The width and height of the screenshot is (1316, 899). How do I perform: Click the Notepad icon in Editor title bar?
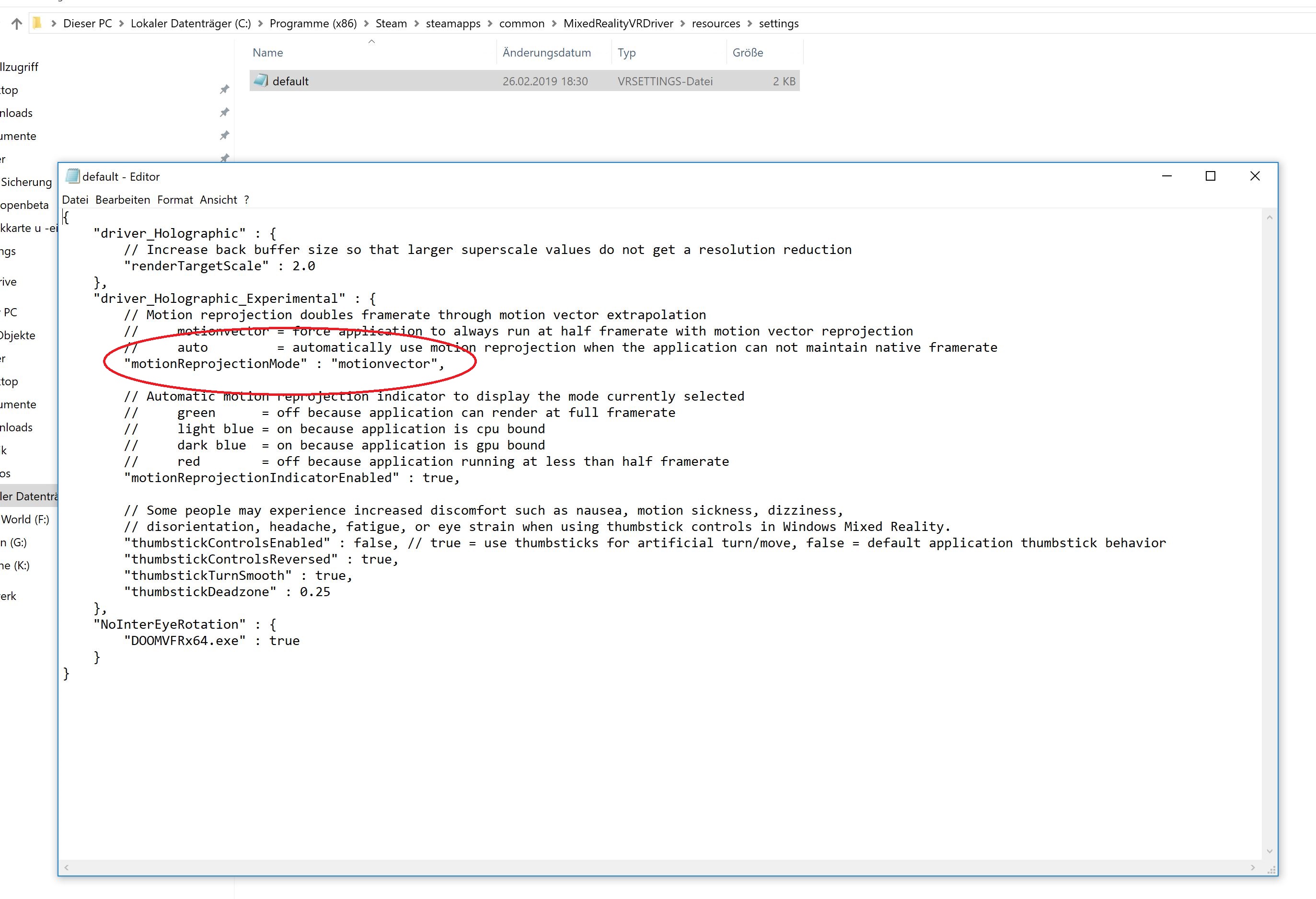72,176
